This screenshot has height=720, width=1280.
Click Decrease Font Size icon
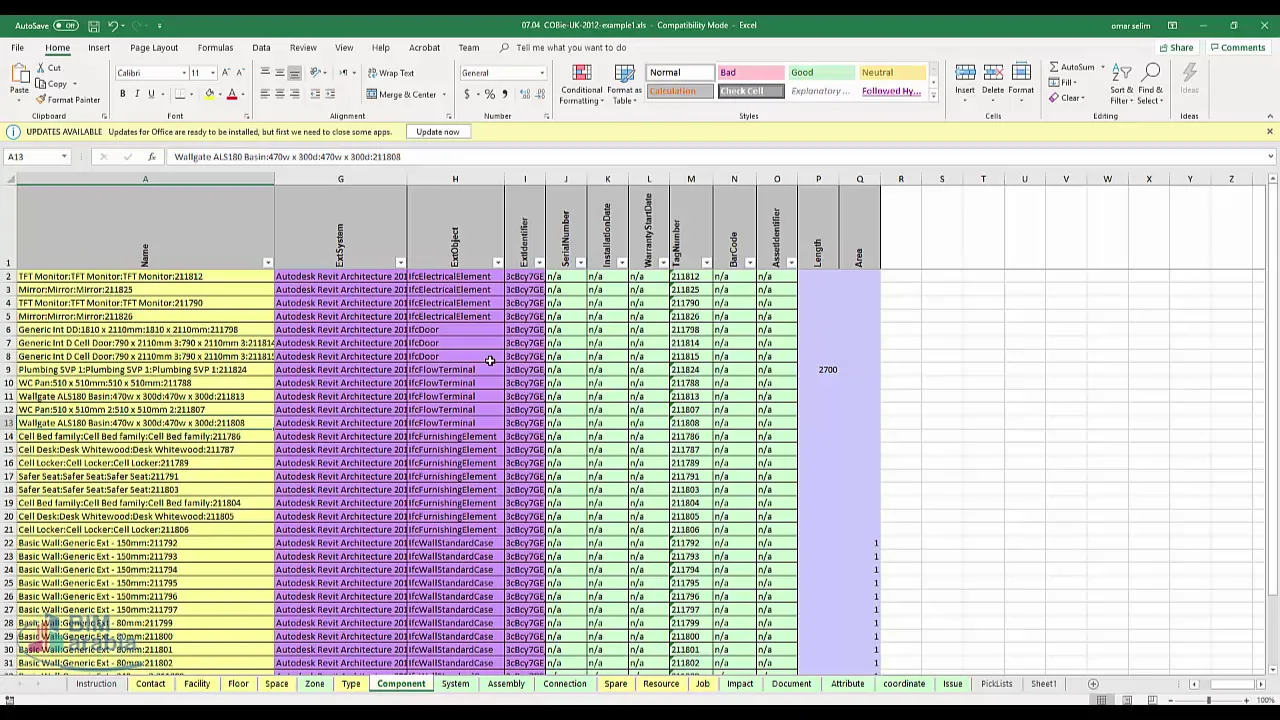point(240,73)
